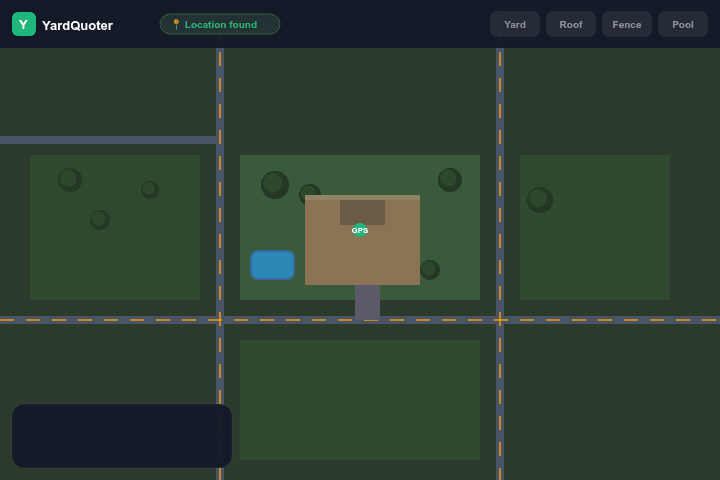The width and height of the screenshot is (720, 480).
Task: Click the Location found status pill
Action: point(220,24)
